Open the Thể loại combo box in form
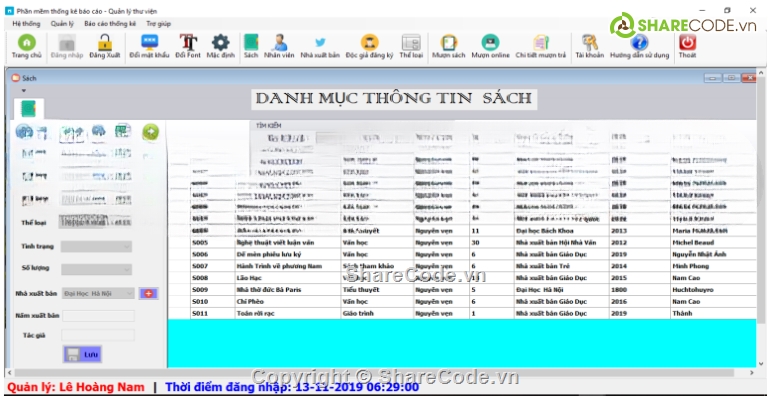Screen dimensions: 768x396 point(95,223)
